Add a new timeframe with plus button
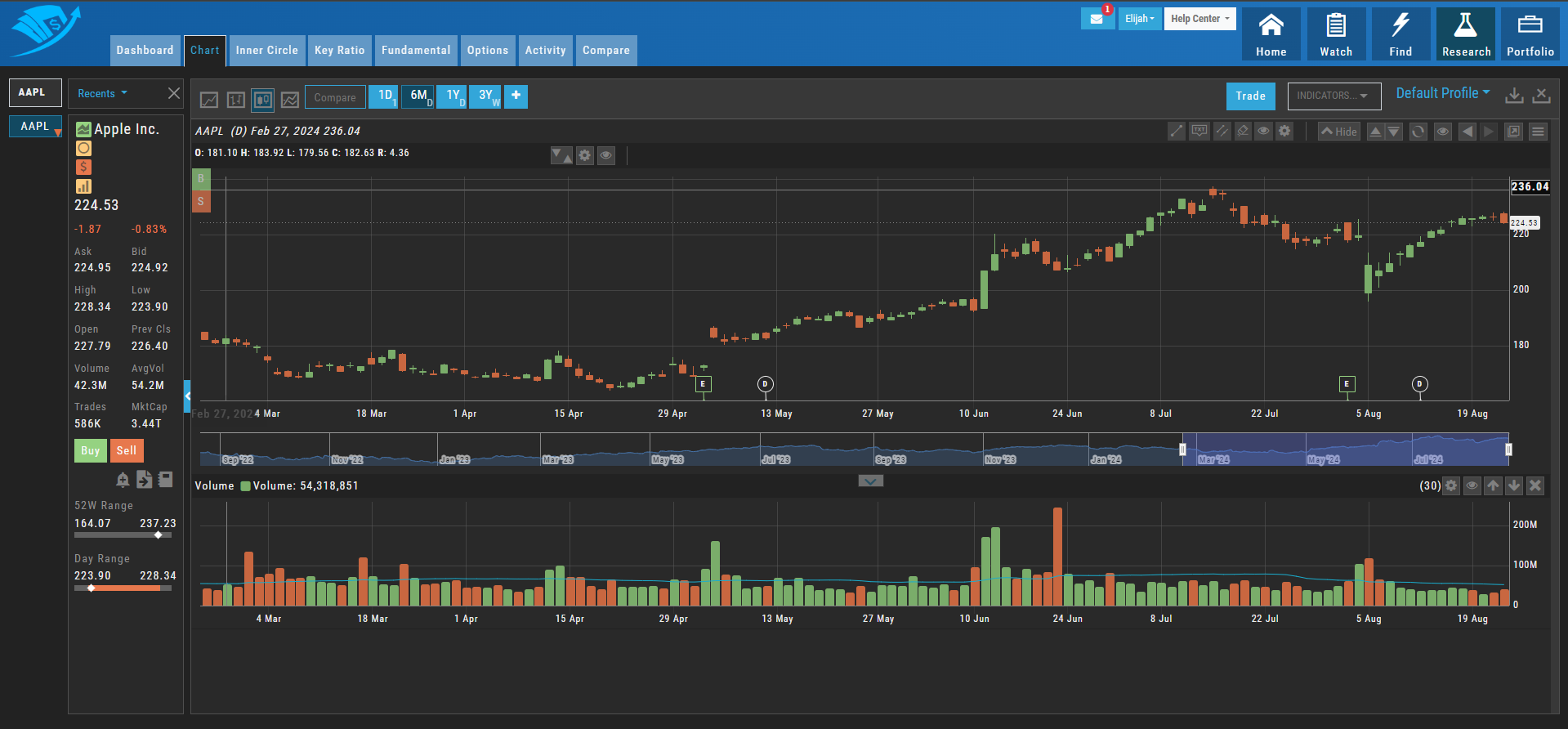The width and height of the screenshot is (1568, 729). pos(516,96)
